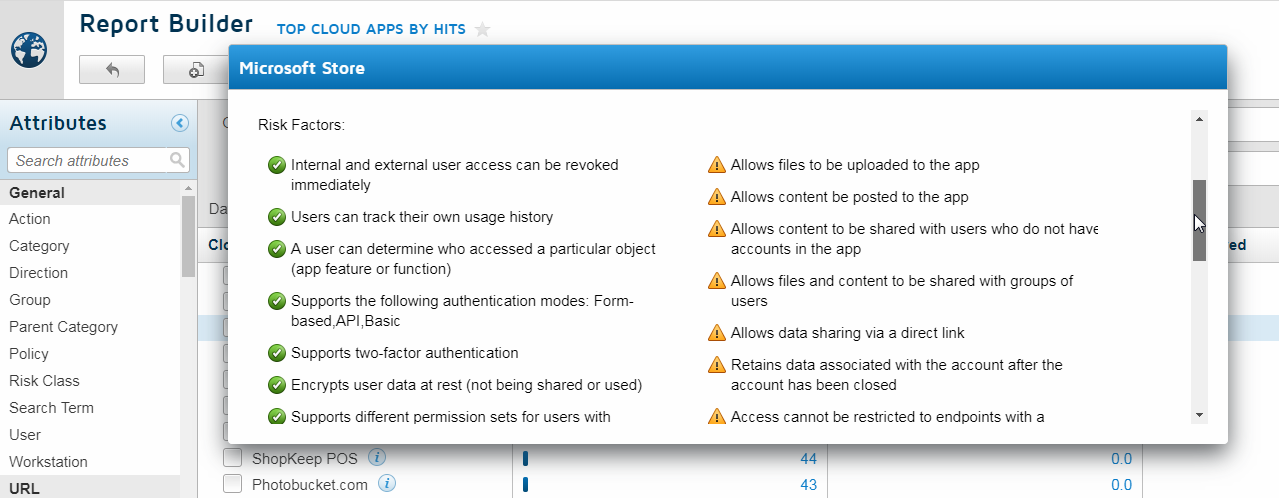1279x498 pixels.
Task: Click the ShopKeep POS row name
Action: pyautogui.click(x=305, y=459)
